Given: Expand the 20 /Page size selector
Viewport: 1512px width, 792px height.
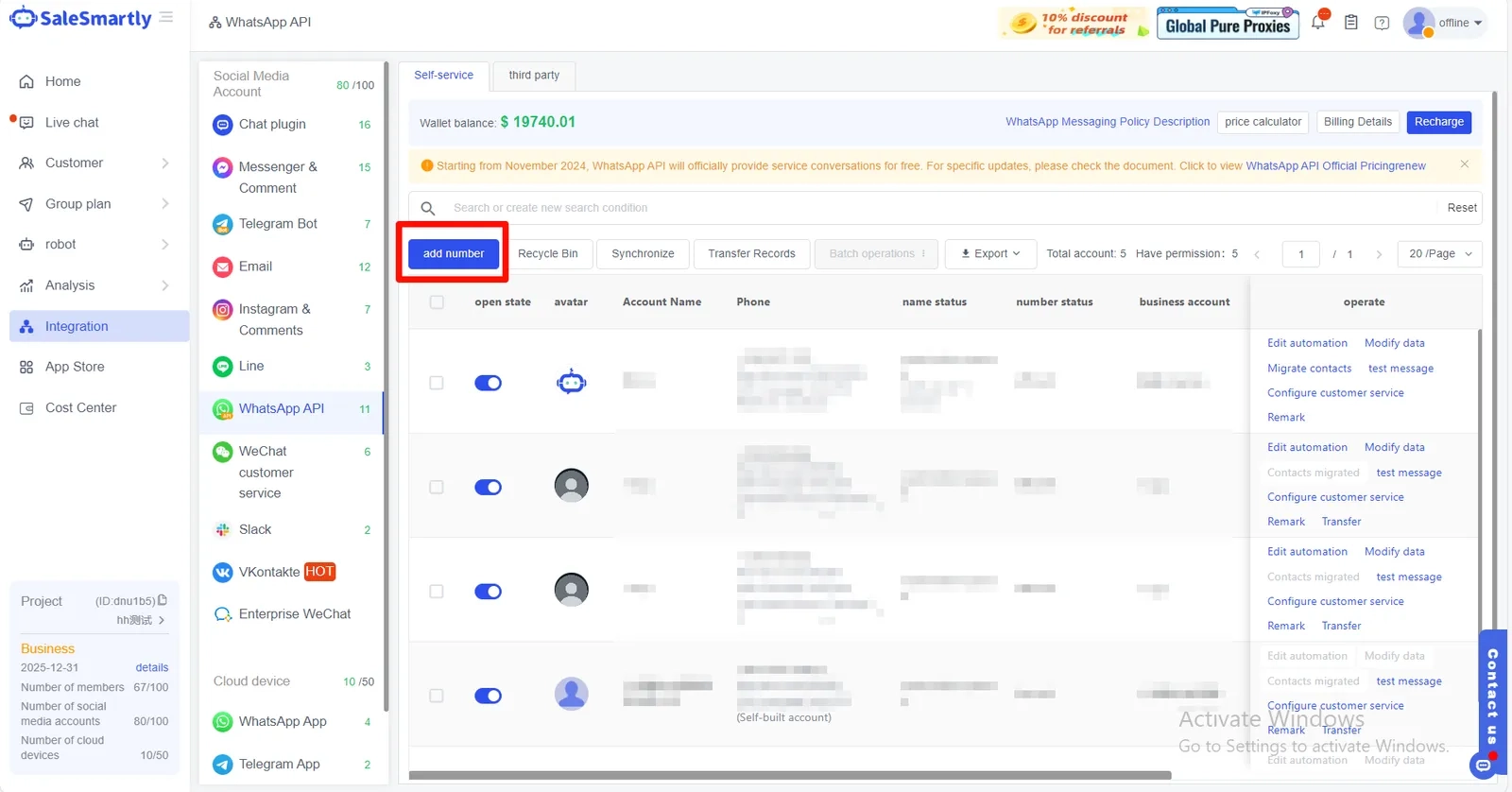Looking at the screenshot, I should coord(1441,253).
